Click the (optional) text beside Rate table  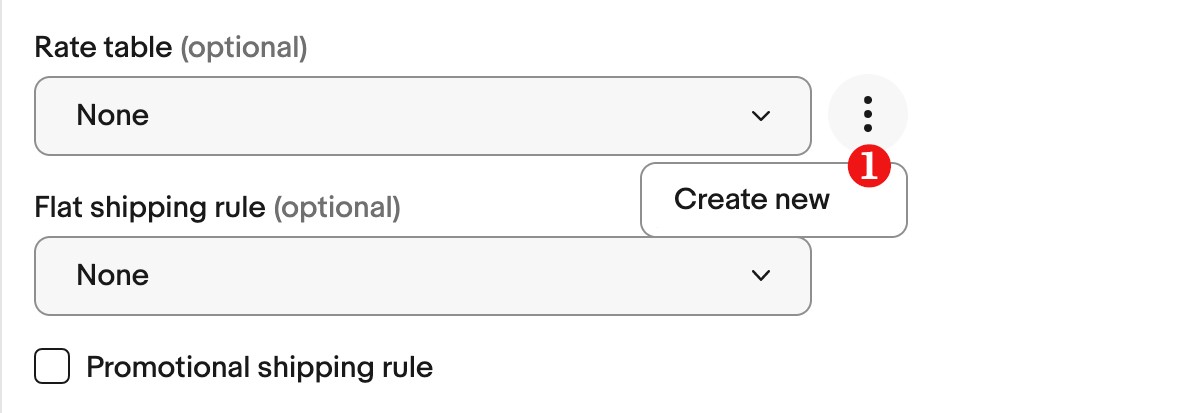pos(243,47)
